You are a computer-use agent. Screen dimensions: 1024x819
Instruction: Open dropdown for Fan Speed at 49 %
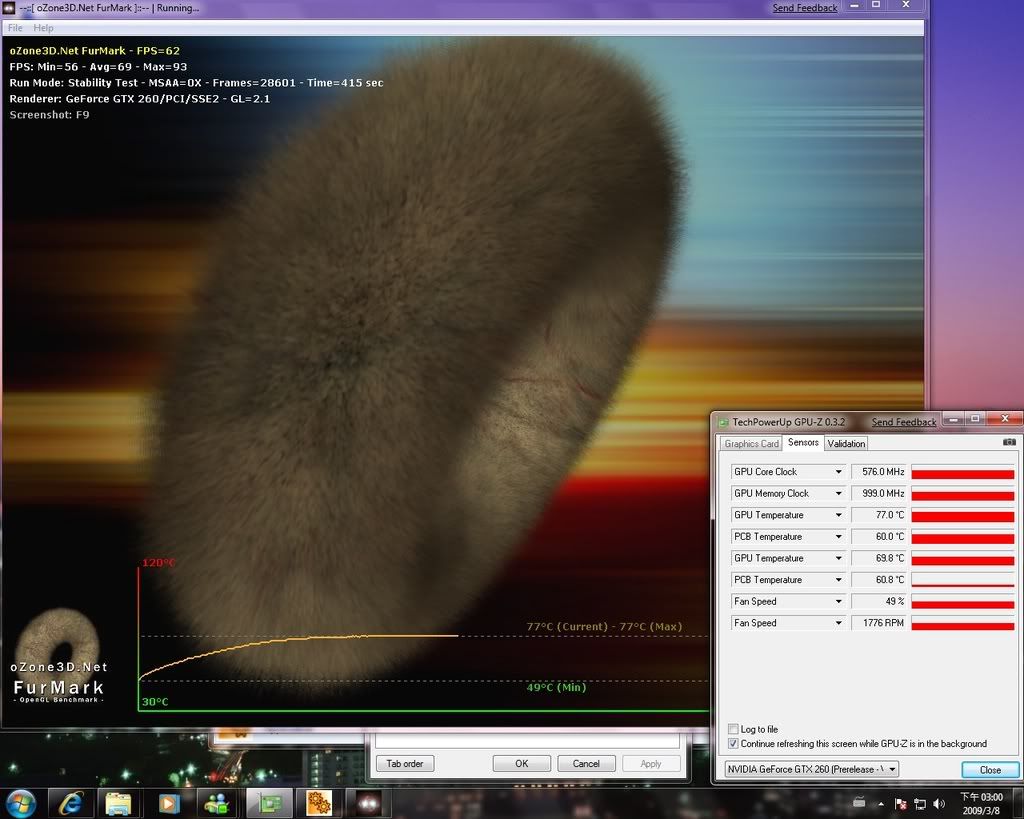pyautogui.click(x=839, y=601)
